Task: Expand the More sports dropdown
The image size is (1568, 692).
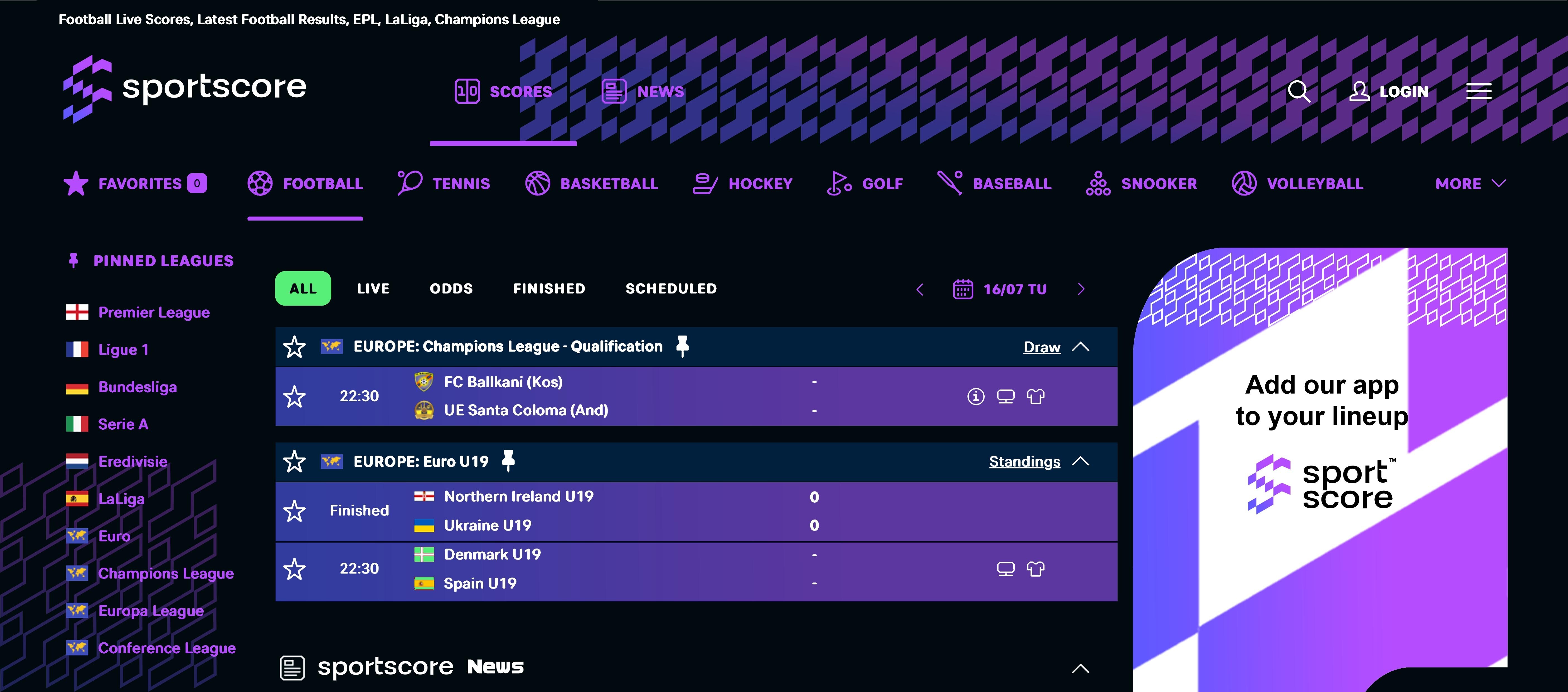Action: click(x=1471, y=183)
